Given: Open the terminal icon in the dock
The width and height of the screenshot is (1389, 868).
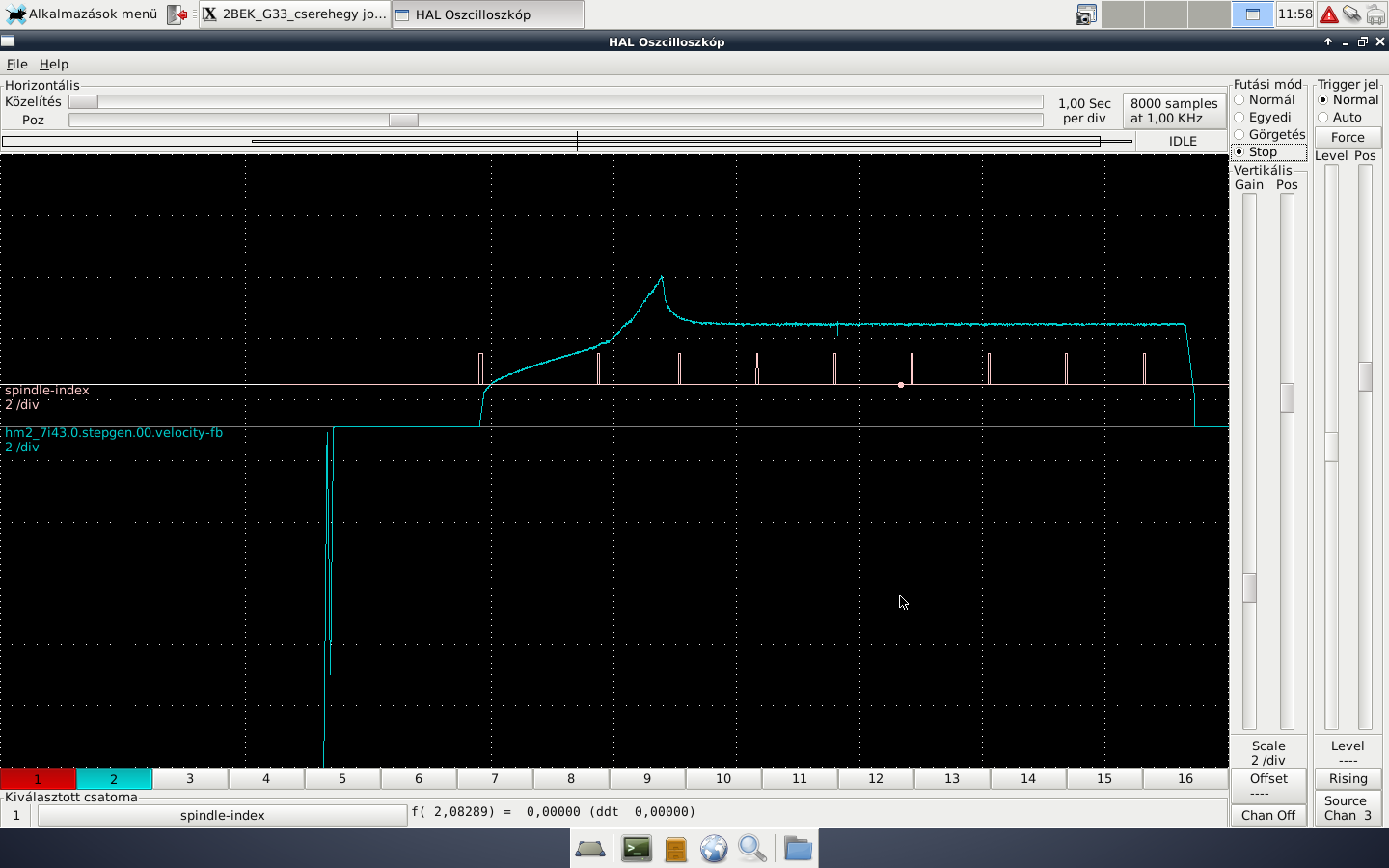Looking at the screenshot, I should click(x=637, y=849).
